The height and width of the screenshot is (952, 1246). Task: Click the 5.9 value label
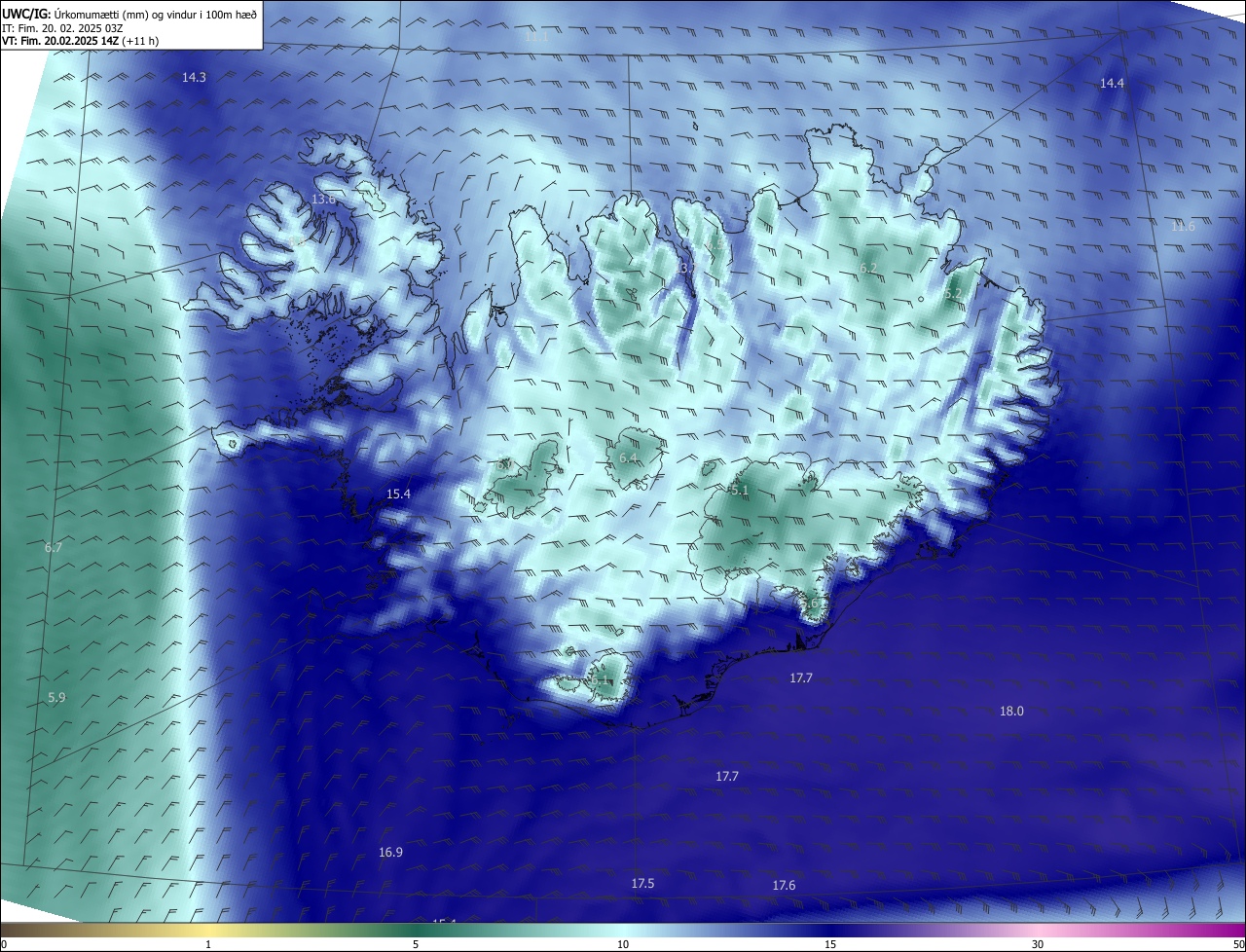tap(56, 697)
